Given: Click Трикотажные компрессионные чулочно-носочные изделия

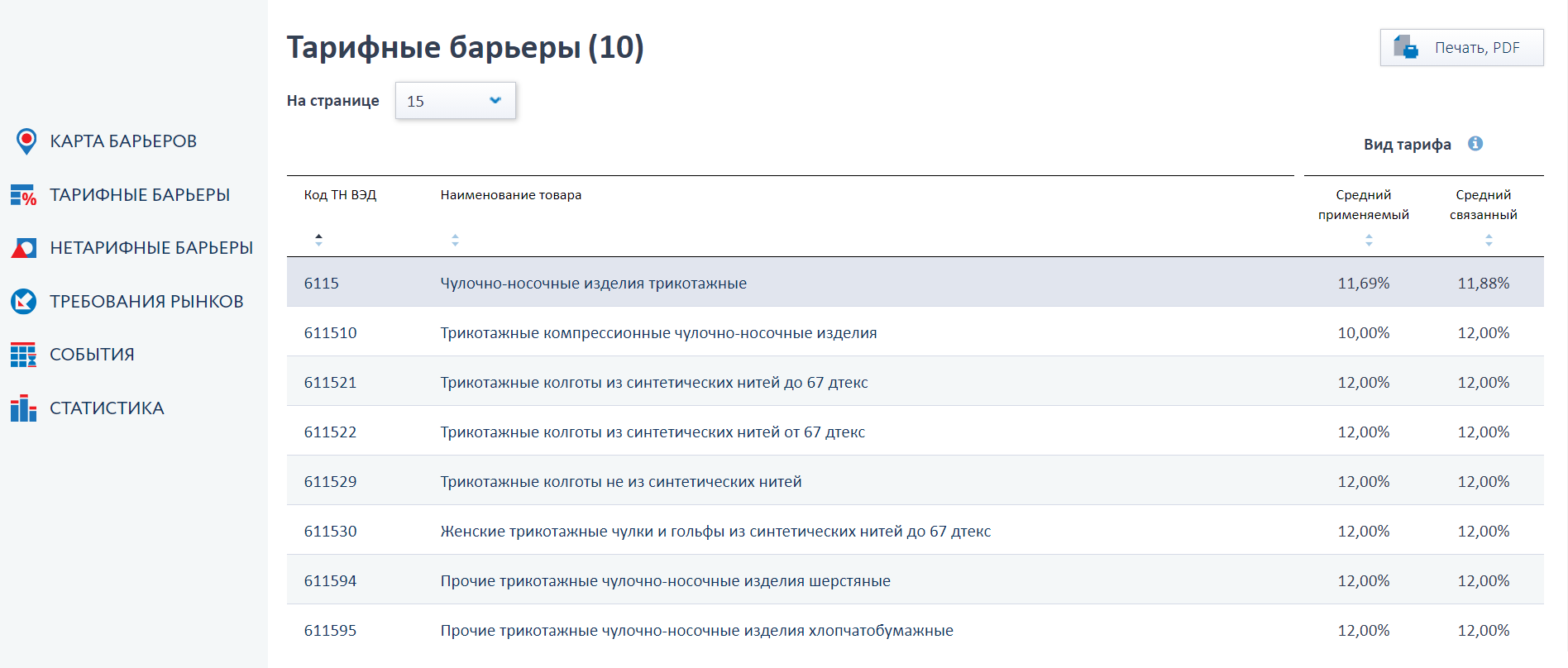Looking at the screenshot, I should [659, 333].
